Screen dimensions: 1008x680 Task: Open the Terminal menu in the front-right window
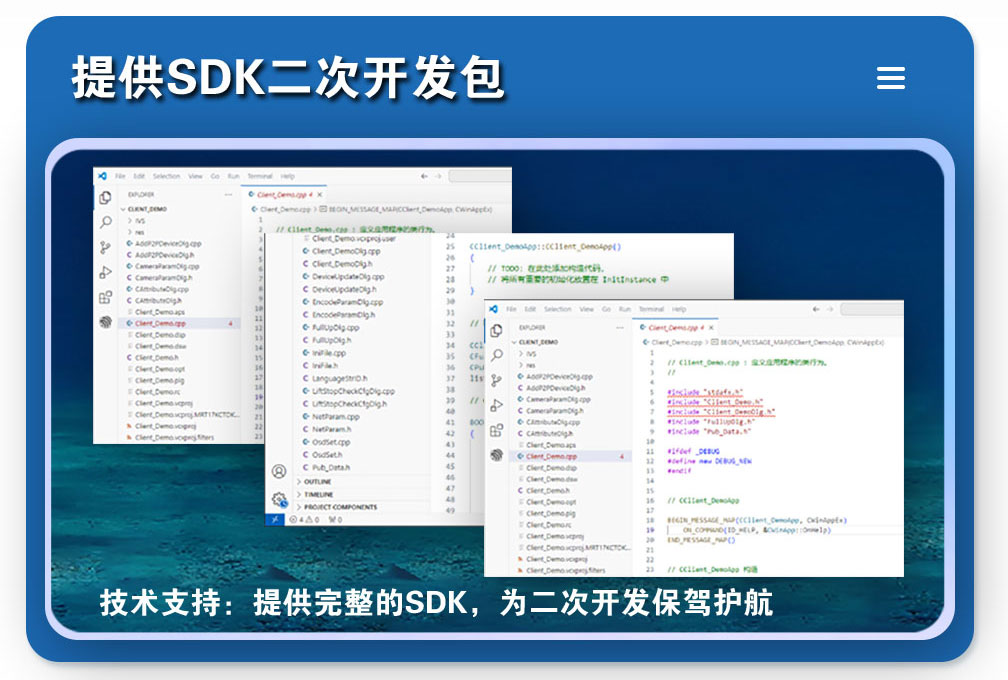(x=651, y=310)
